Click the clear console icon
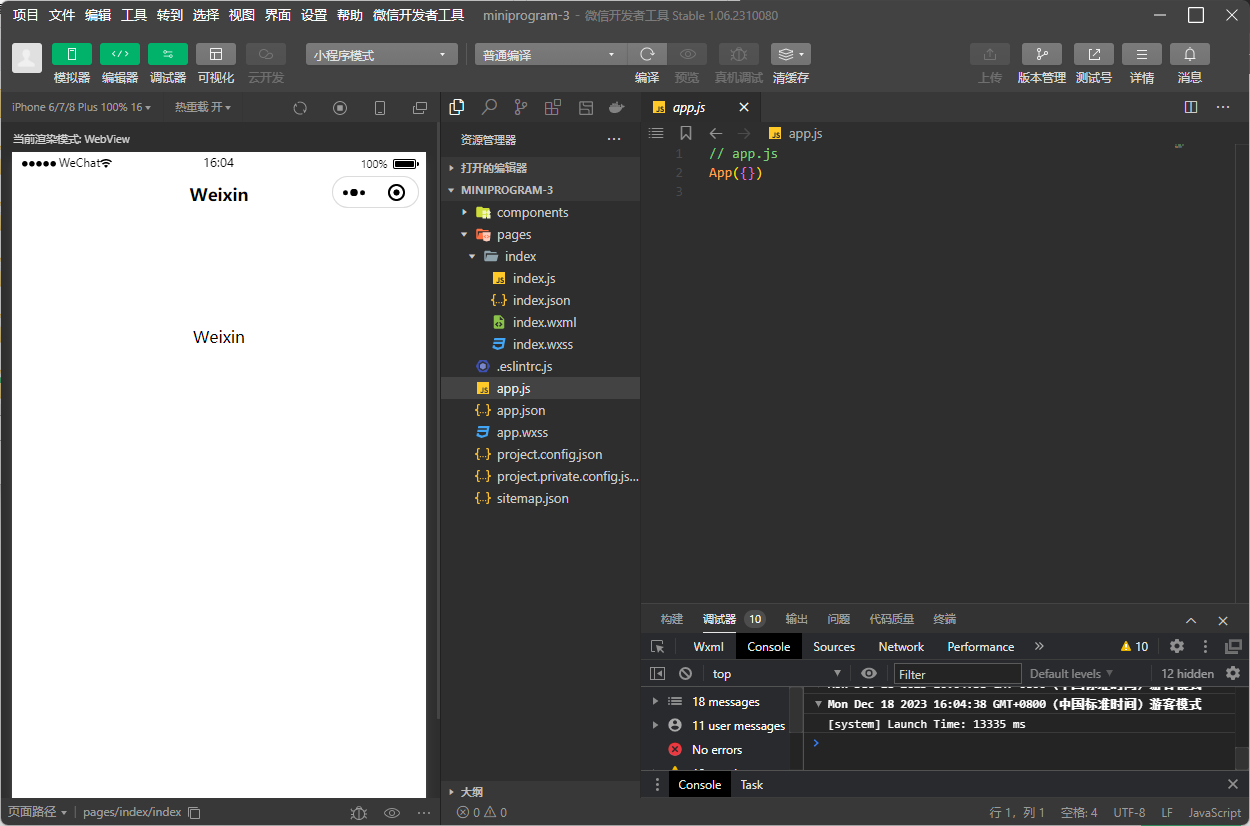Viewport: 1250px width, 826px height. point(685,674)
